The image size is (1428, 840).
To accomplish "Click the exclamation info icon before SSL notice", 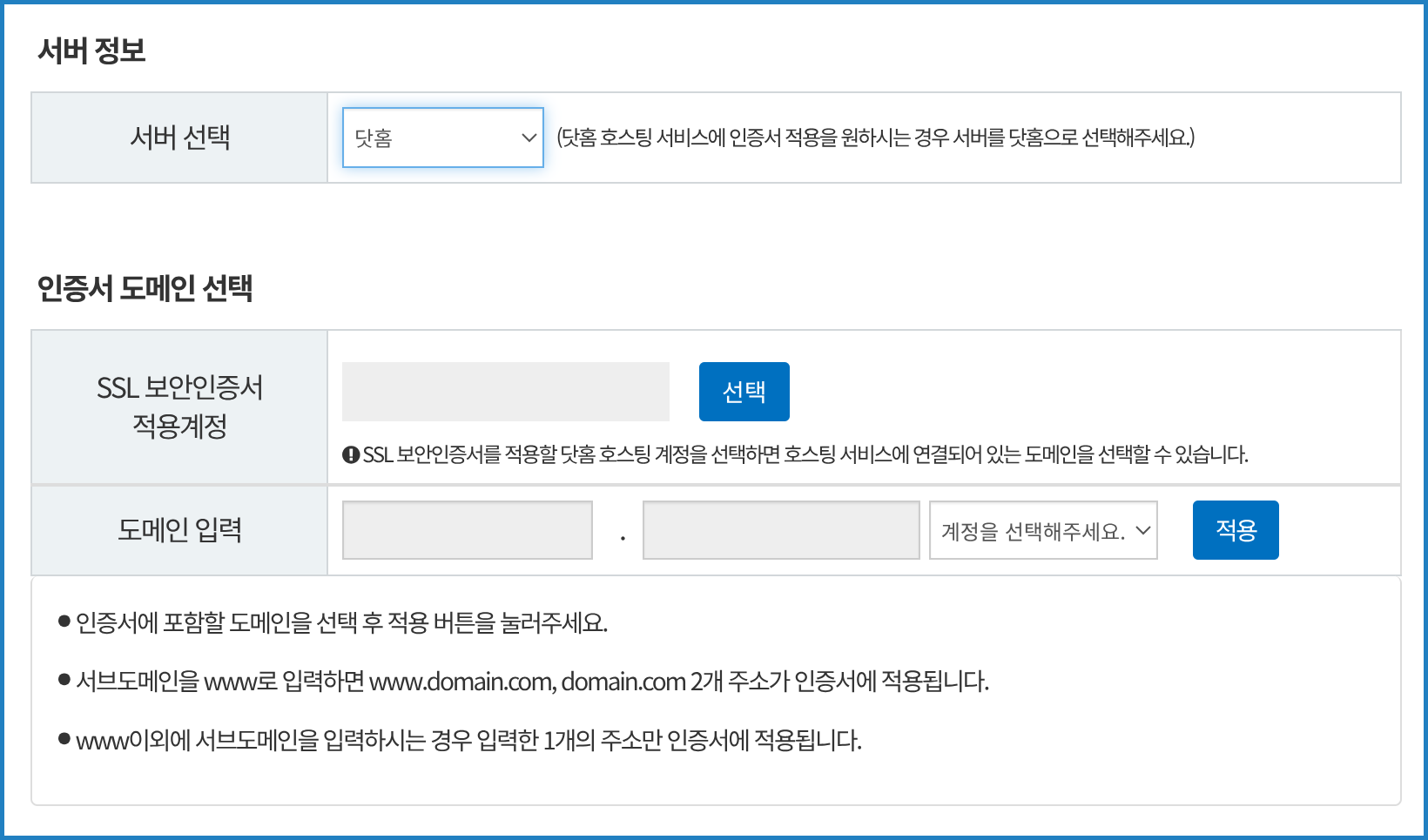I will (x=351, y=454).
